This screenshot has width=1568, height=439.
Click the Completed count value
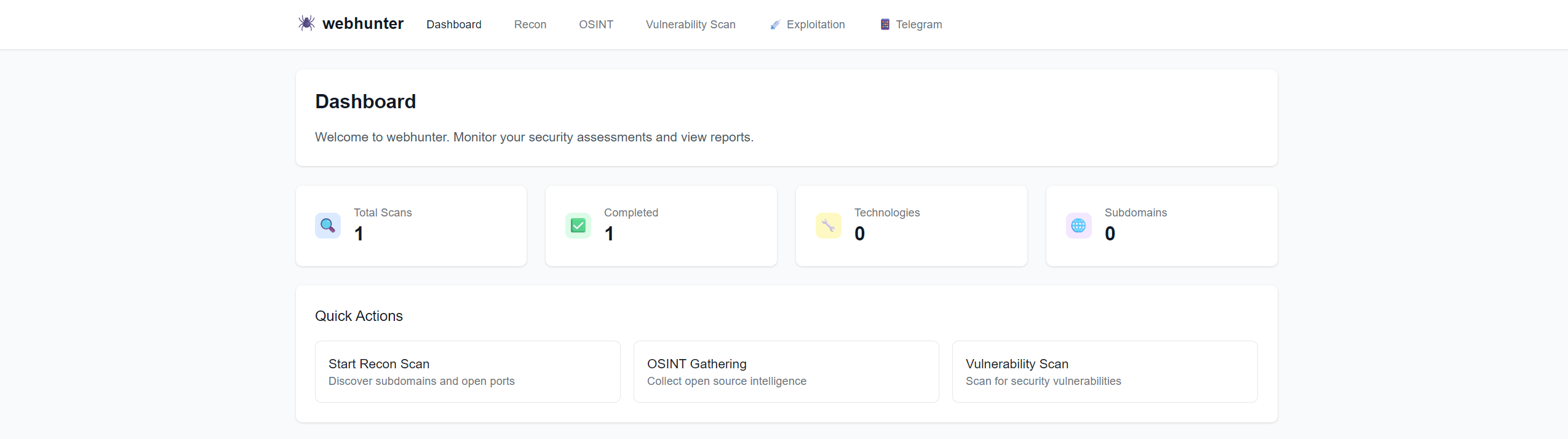pos(609,234)
